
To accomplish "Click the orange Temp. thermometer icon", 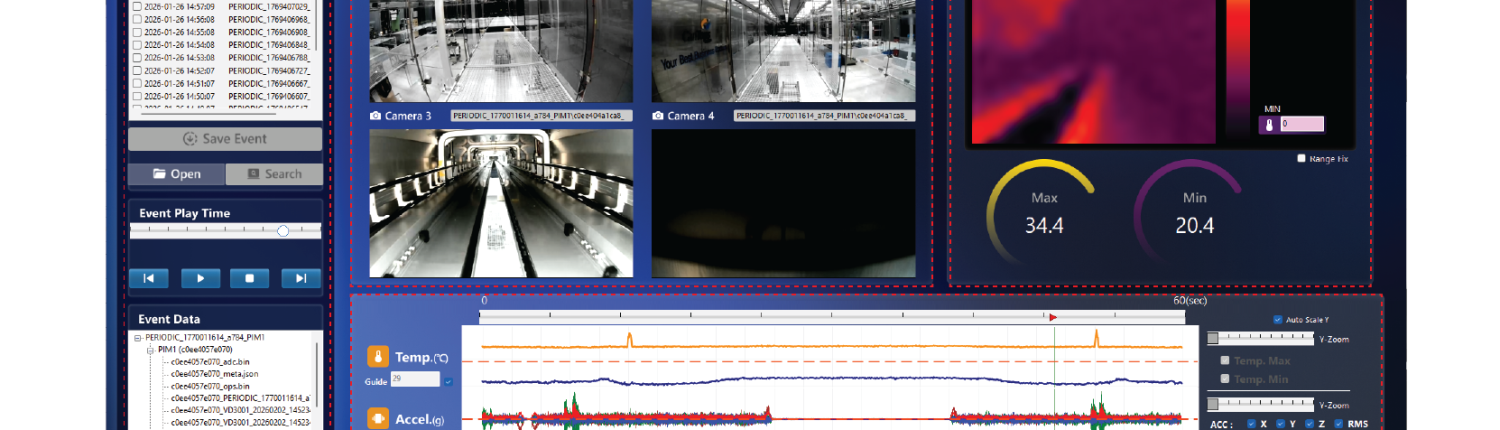I will click(378, 357).
